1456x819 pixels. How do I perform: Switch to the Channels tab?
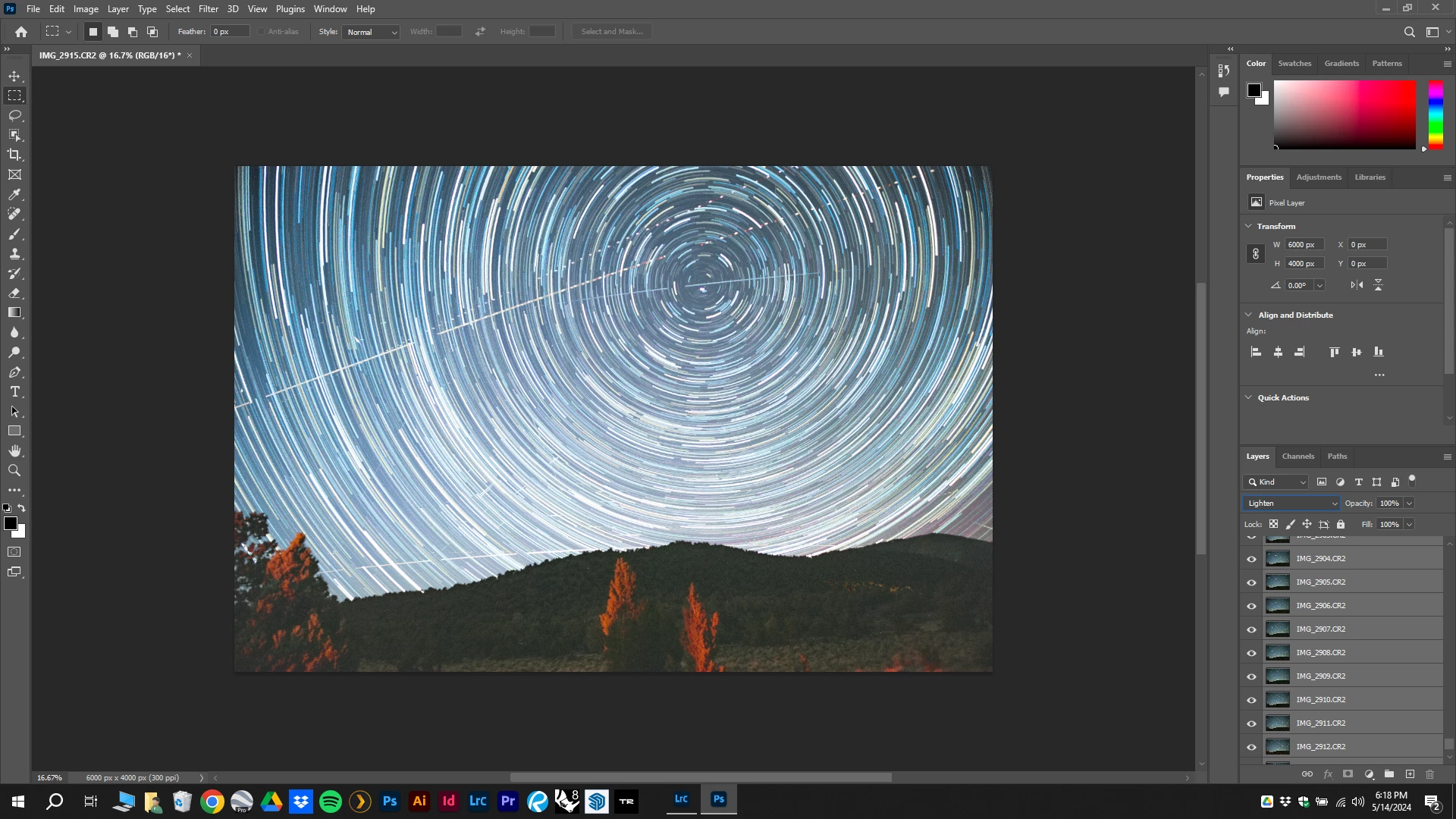tap(1298, 457)
